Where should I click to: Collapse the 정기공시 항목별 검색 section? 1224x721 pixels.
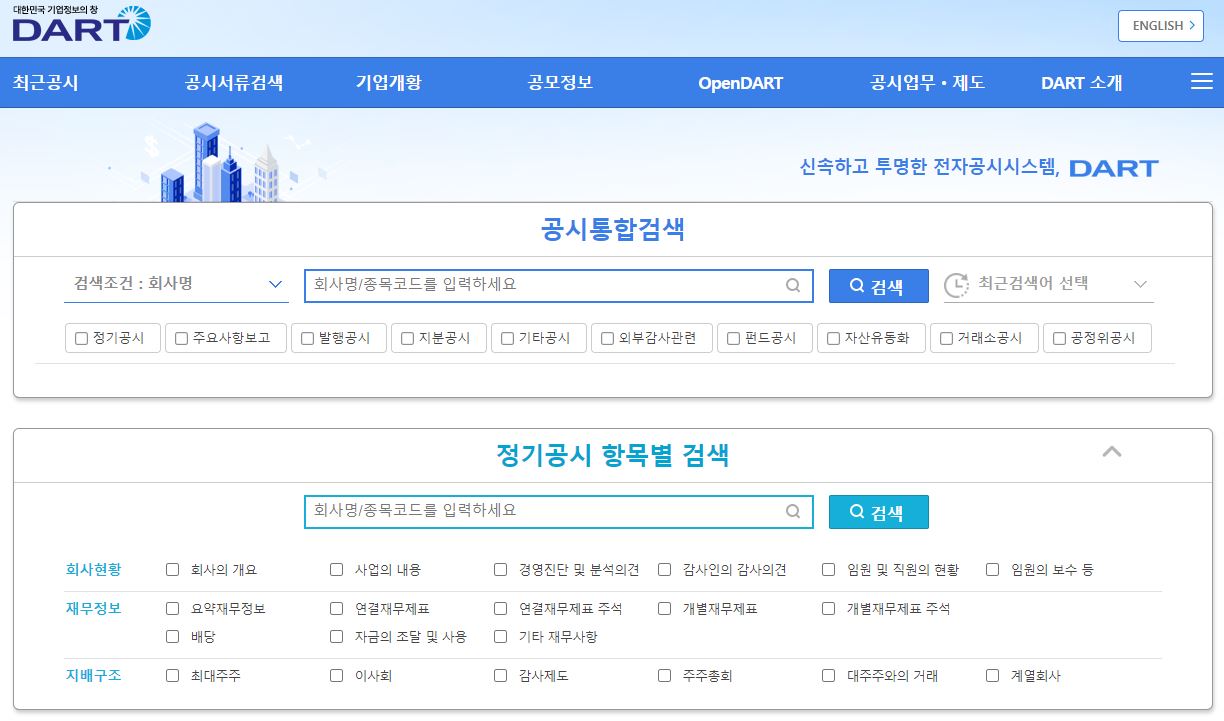point(1112,452)
